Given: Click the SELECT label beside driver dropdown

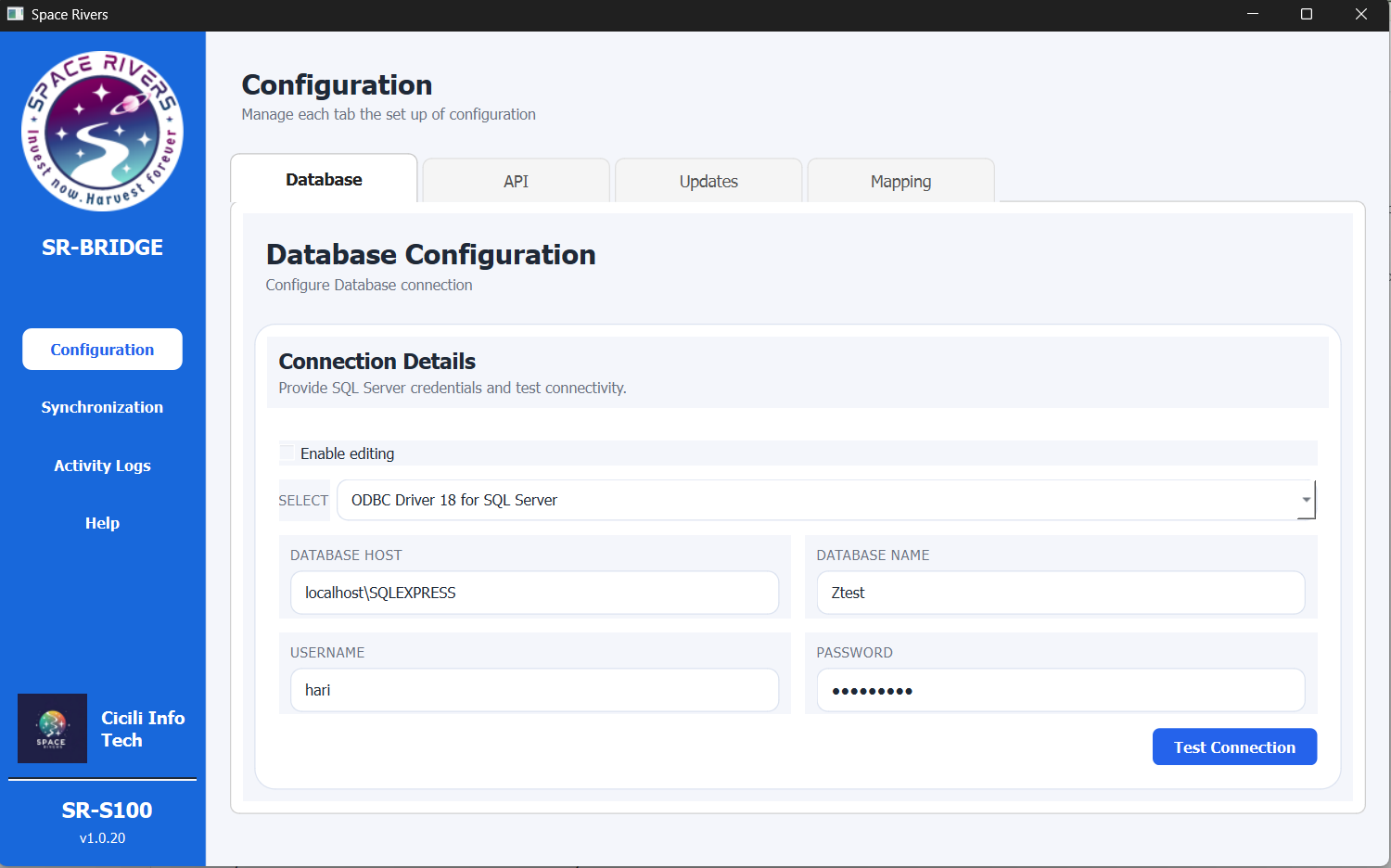Looking at the screenshot, I should pyautogui.click(x=303, y=500).
